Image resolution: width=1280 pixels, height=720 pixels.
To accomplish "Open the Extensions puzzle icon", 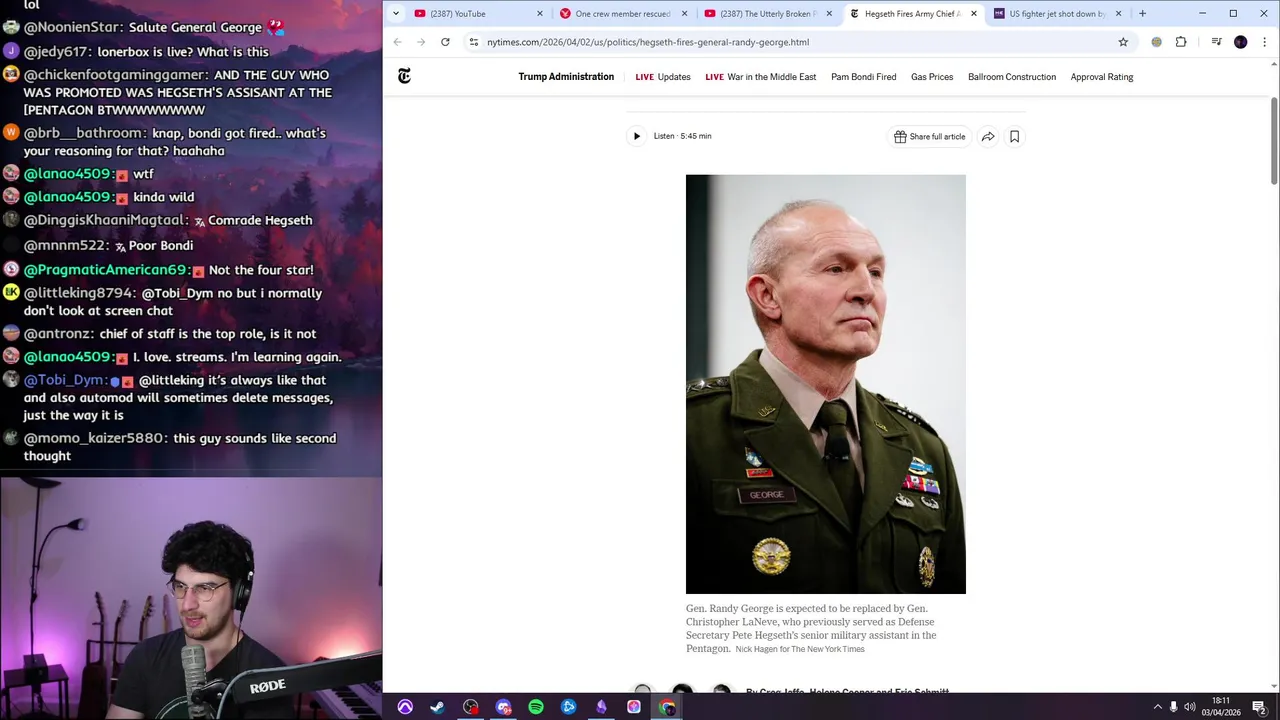I will click(1181, 42).
